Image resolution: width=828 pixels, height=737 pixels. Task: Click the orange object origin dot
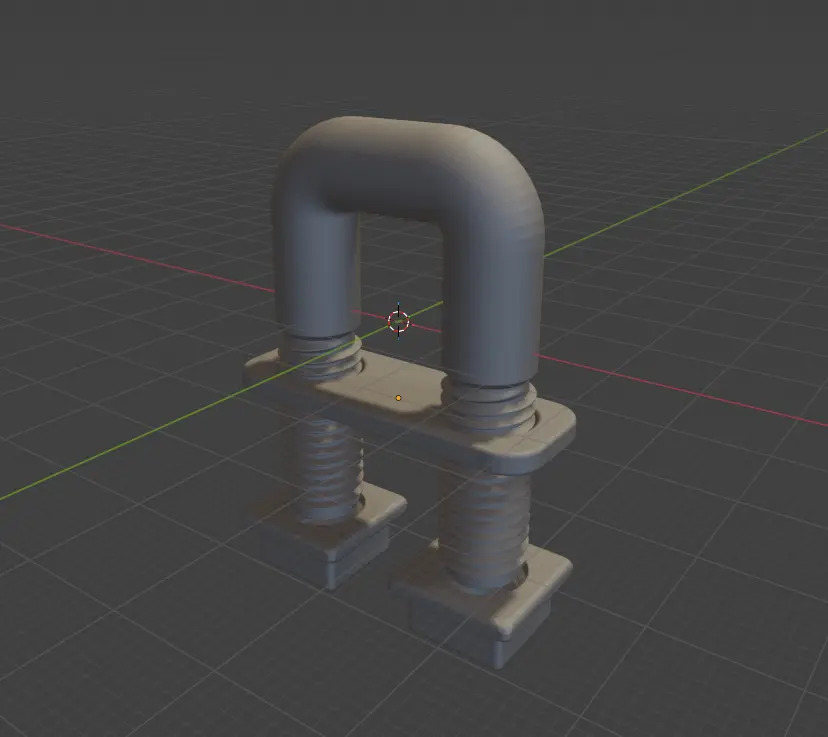point(398,398)
